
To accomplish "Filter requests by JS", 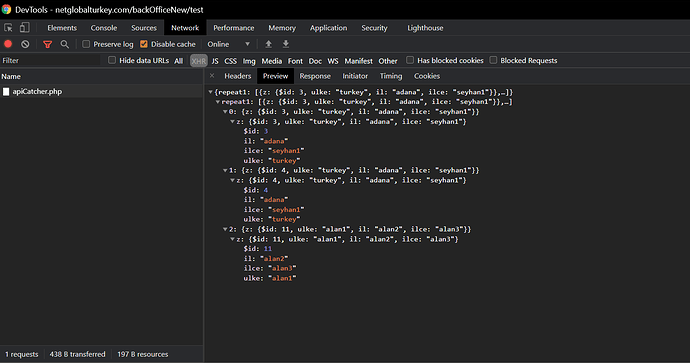I will pyautogui.click(x=215, y=61).
